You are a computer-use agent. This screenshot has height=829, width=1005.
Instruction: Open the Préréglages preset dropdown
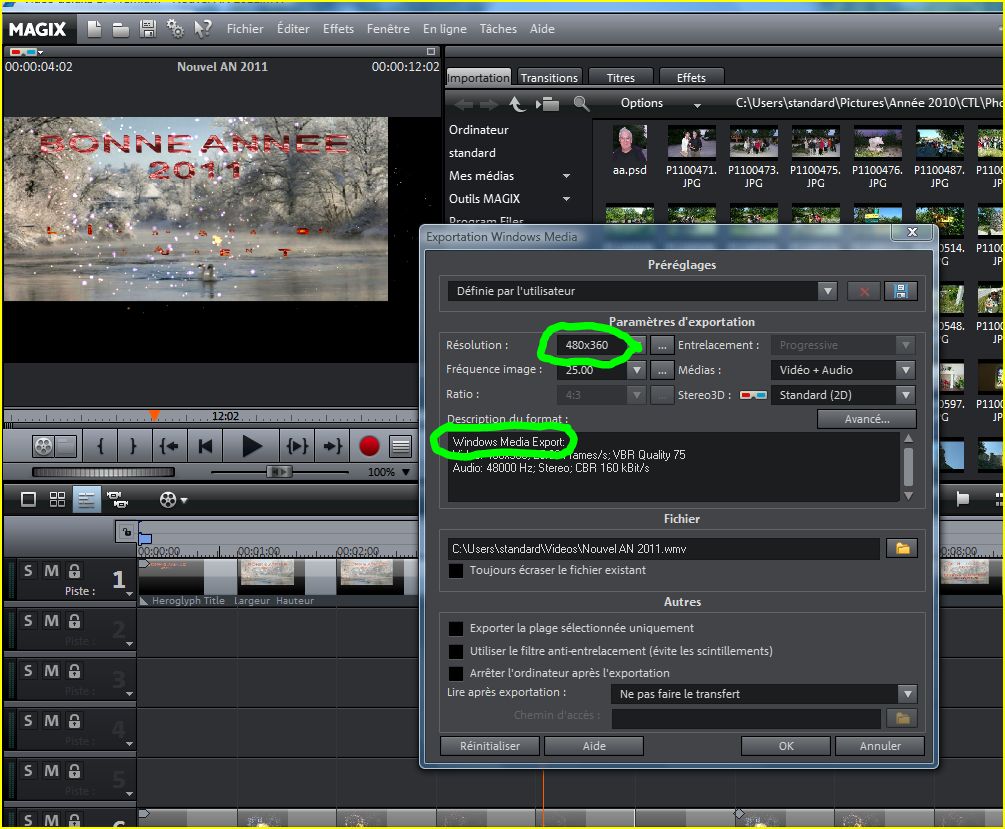[x=827, y=292]
